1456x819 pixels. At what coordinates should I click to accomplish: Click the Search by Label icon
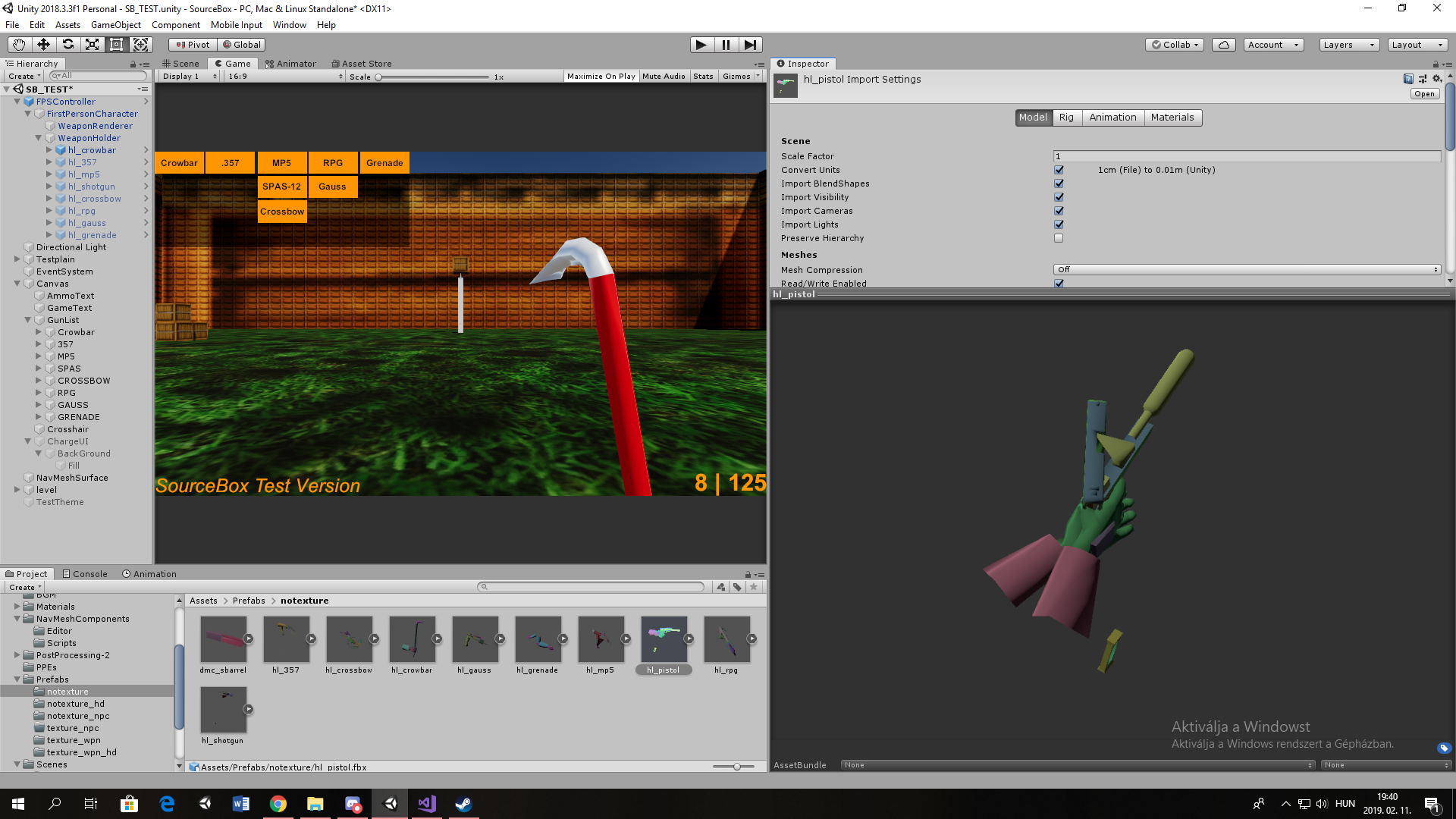[737, 587]
